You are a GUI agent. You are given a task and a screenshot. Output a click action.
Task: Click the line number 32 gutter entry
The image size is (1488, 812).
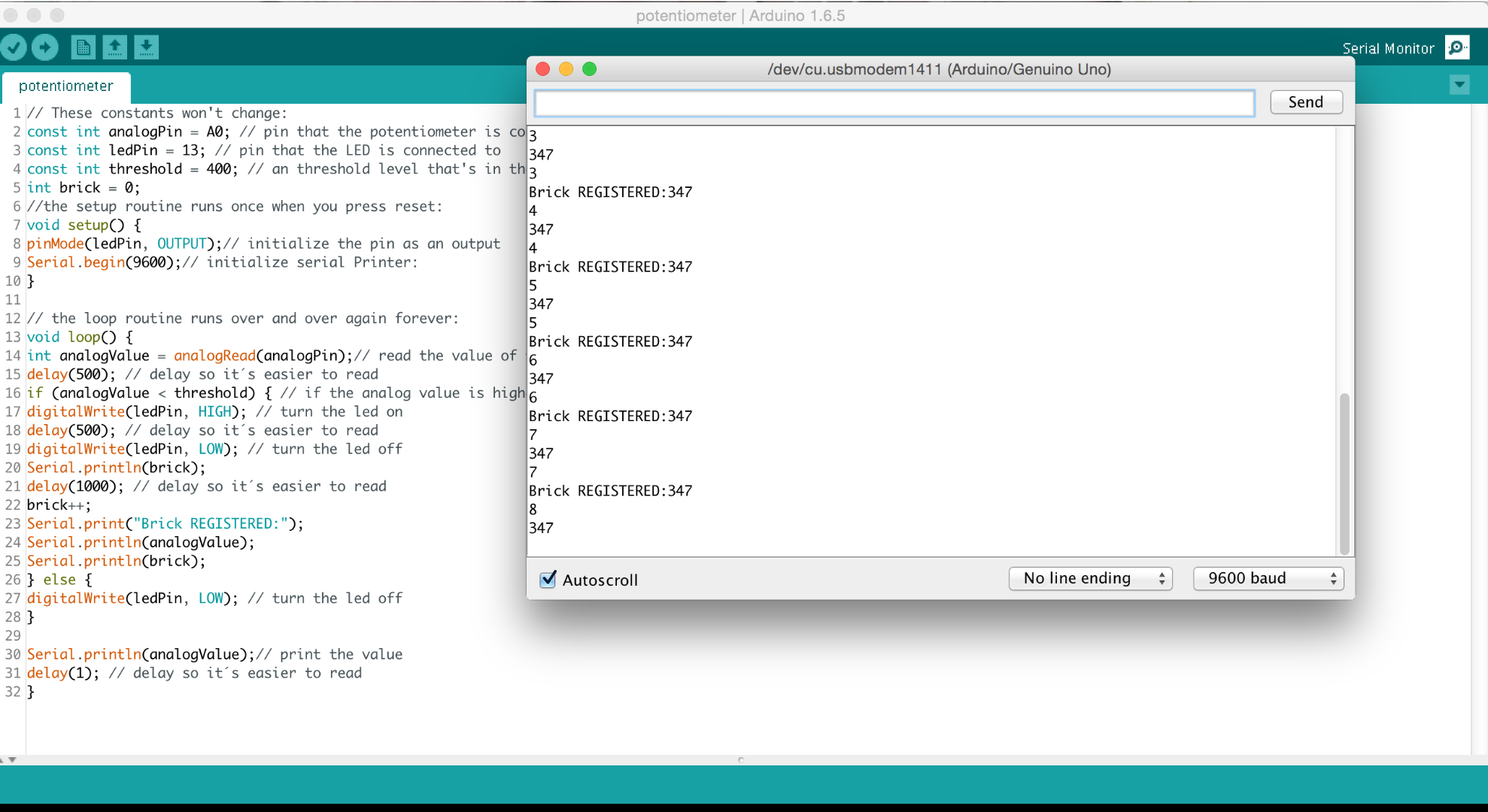pyautogui.click(x=13, y=692)
